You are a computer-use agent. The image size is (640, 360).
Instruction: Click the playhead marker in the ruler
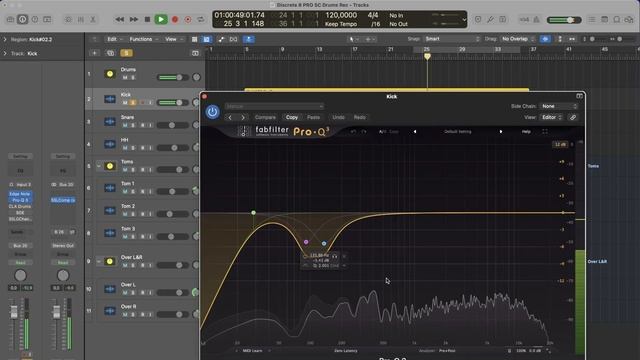point(427,57)
